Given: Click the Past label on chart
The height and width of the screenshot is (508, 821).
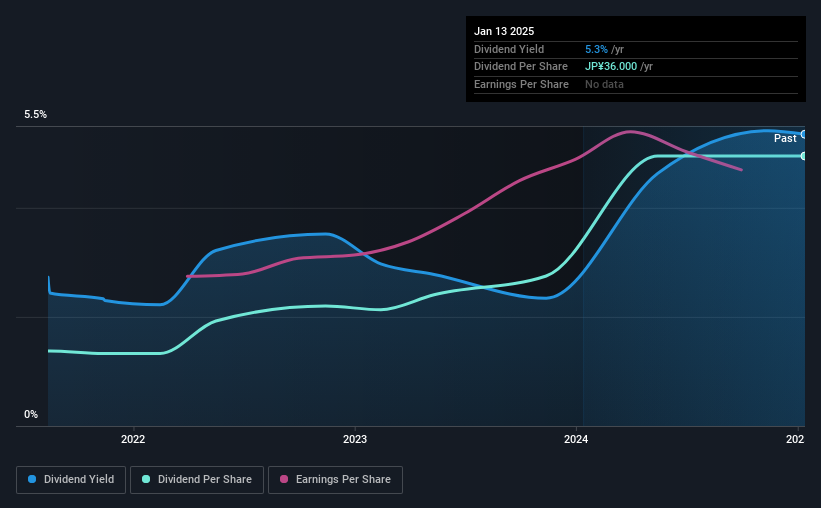Looking at the screenshot, I should pos(785,138).
